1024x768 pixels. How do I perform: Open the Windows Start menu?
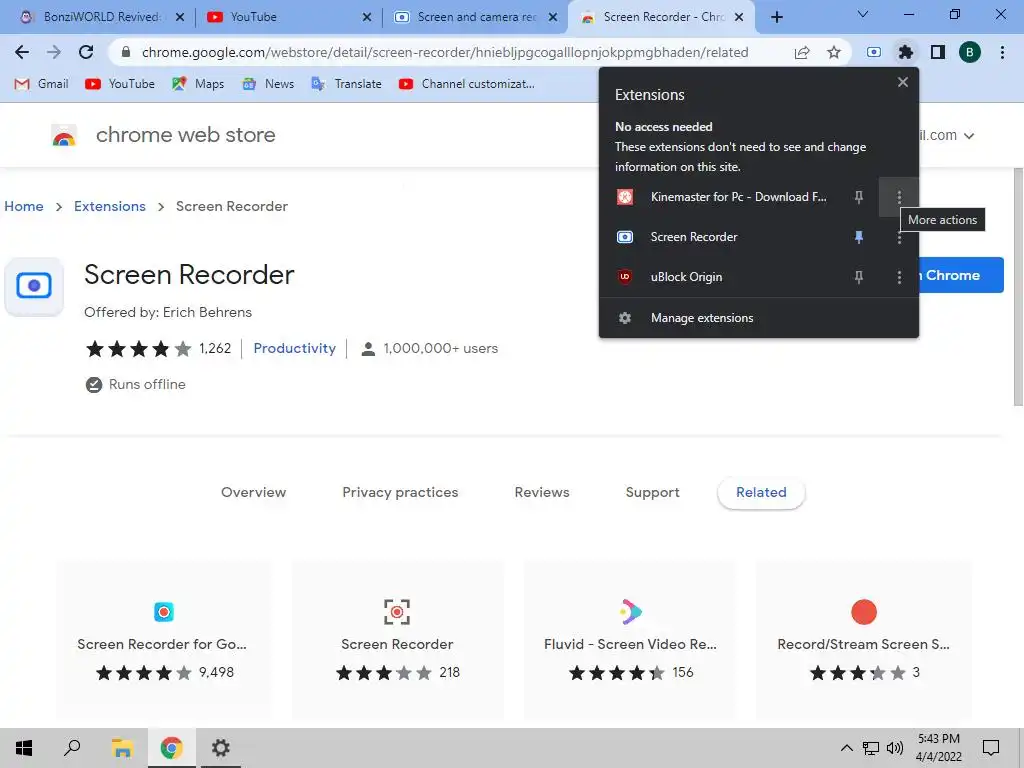(x=24, y=748)
